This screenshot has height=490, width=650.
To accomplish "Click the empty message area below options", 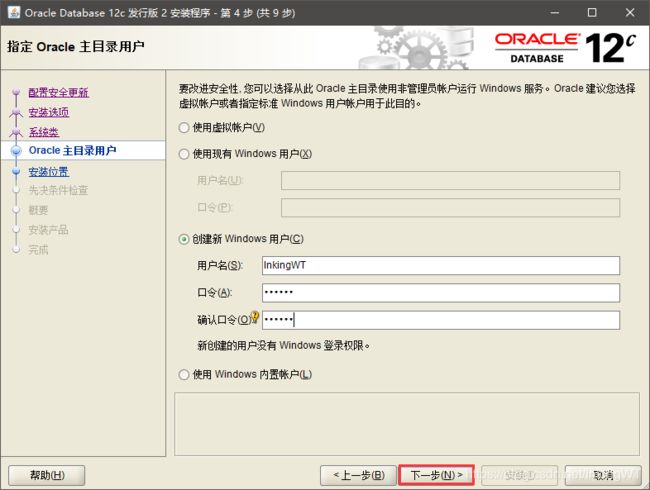I will click(407, 424).
